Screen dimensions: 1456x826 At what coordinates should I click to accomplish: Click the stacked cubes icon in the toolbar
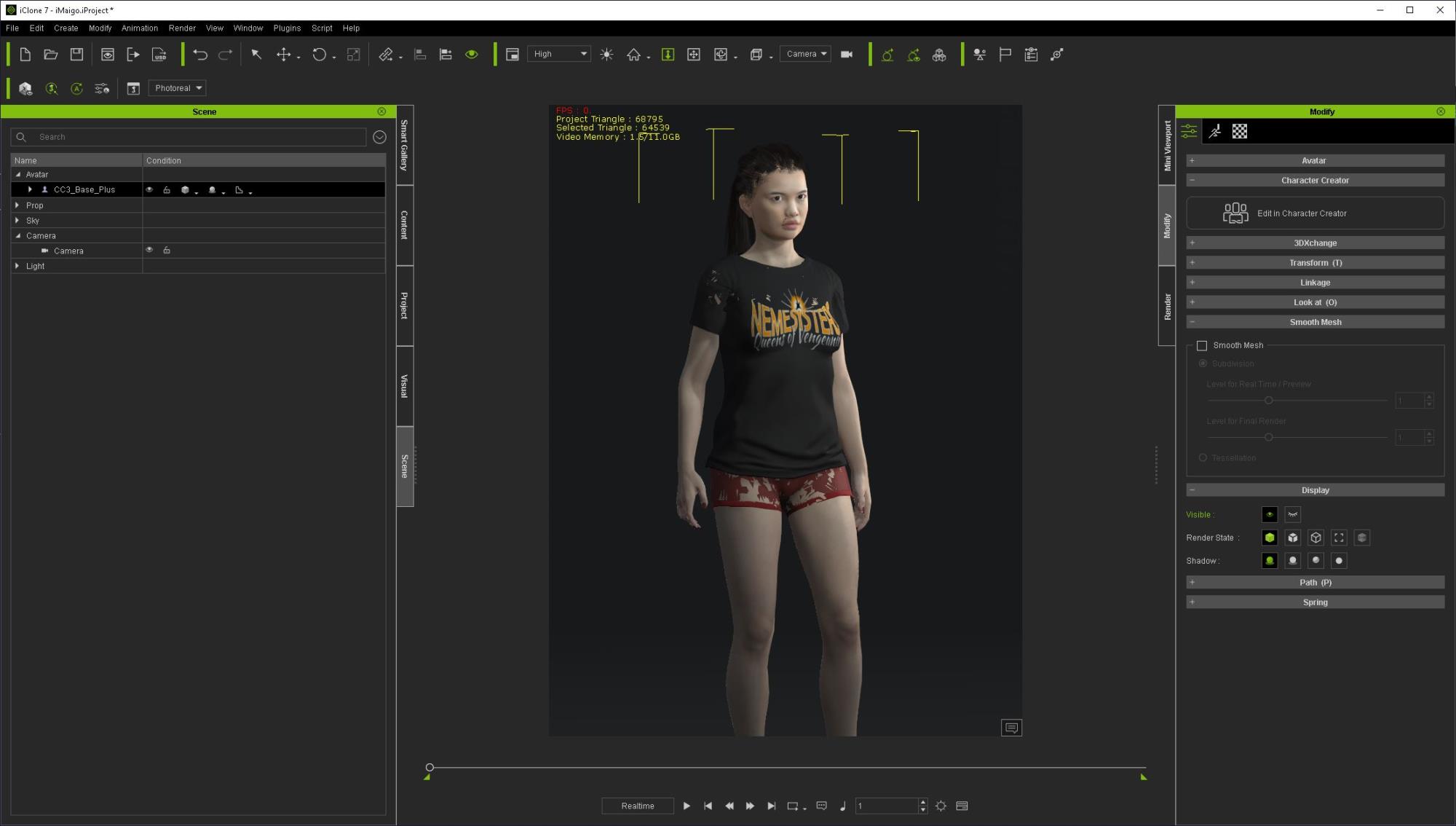pos(939,55)
